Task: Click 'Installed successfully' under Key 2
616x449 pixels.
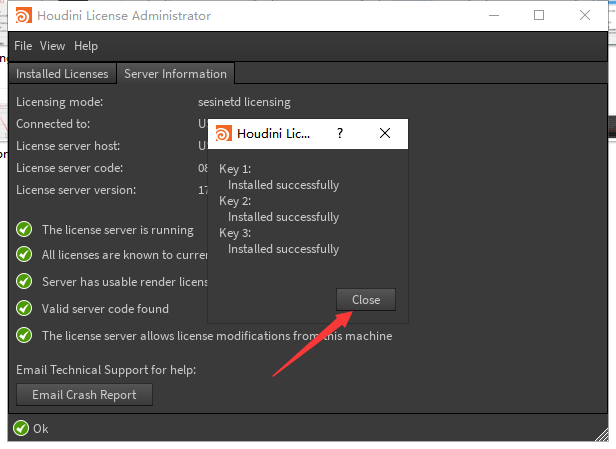Action: pos(283,217)
